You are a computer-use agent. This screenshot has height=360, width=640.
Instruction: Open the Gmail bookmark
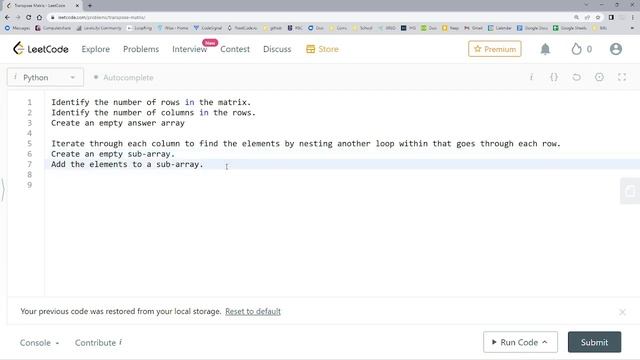(473, 28)
